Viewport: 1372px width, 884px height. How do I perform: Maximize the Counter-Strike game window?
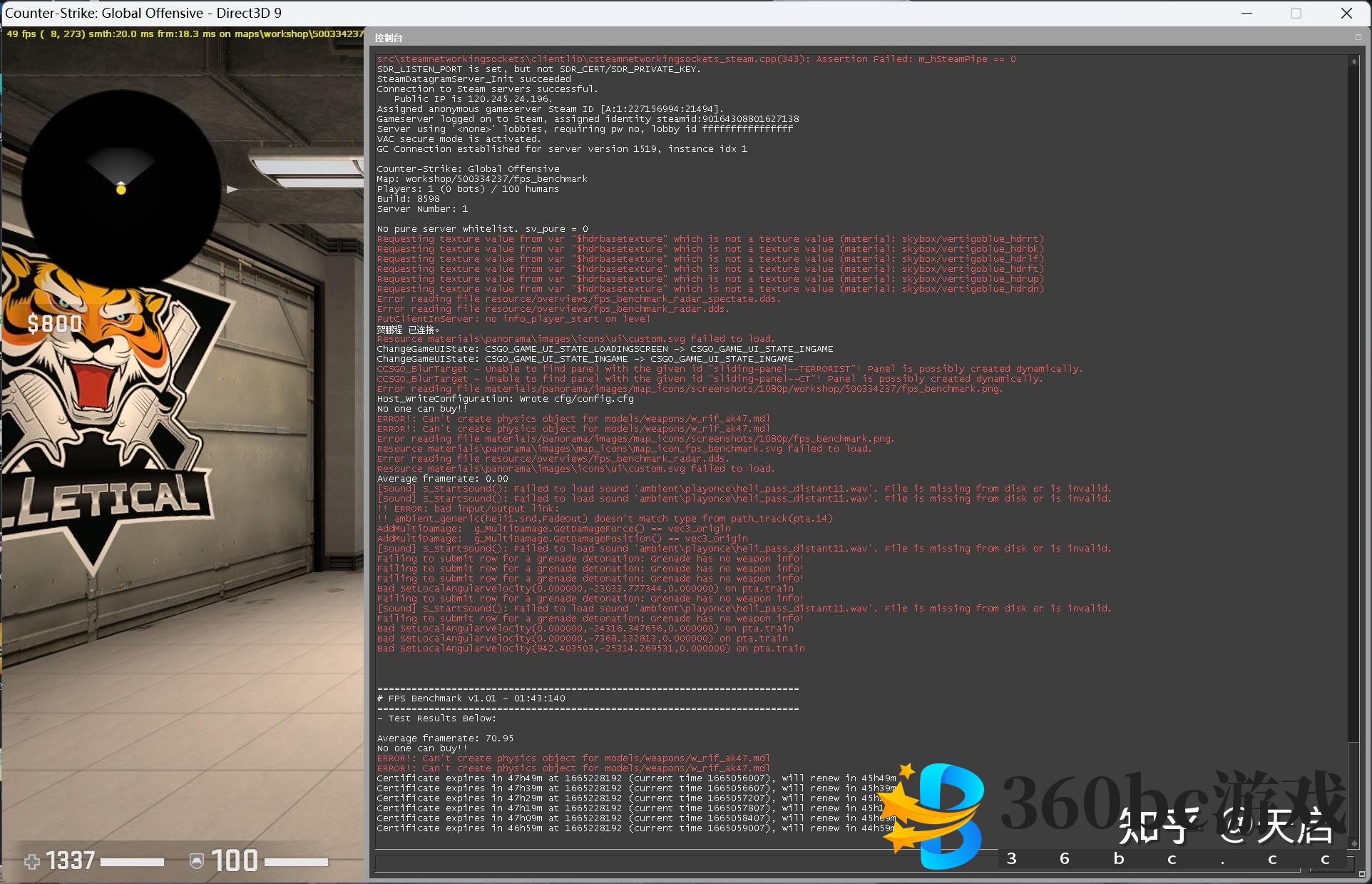(1296, 13)
